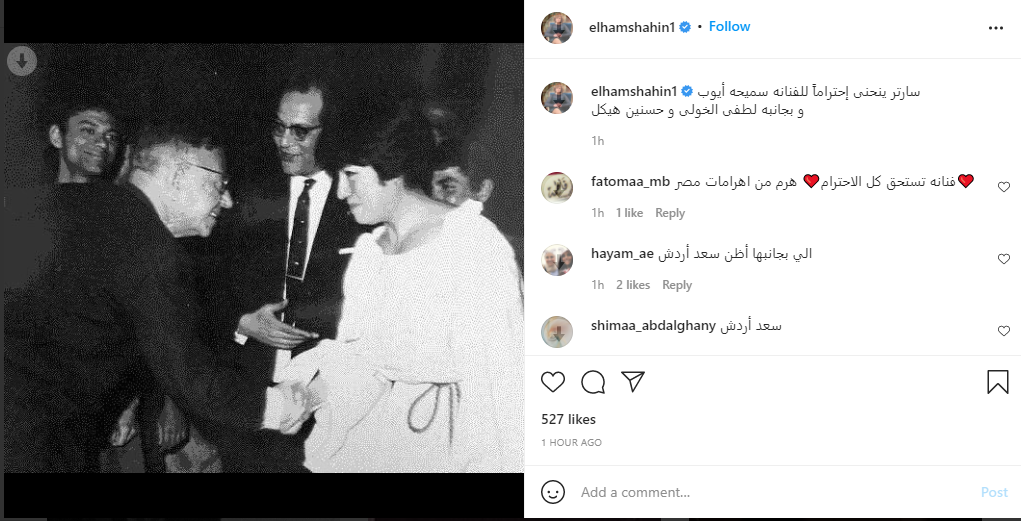Save post with bookmark icon
Viewport: 1021px width, 521px height.
[998, 382]
